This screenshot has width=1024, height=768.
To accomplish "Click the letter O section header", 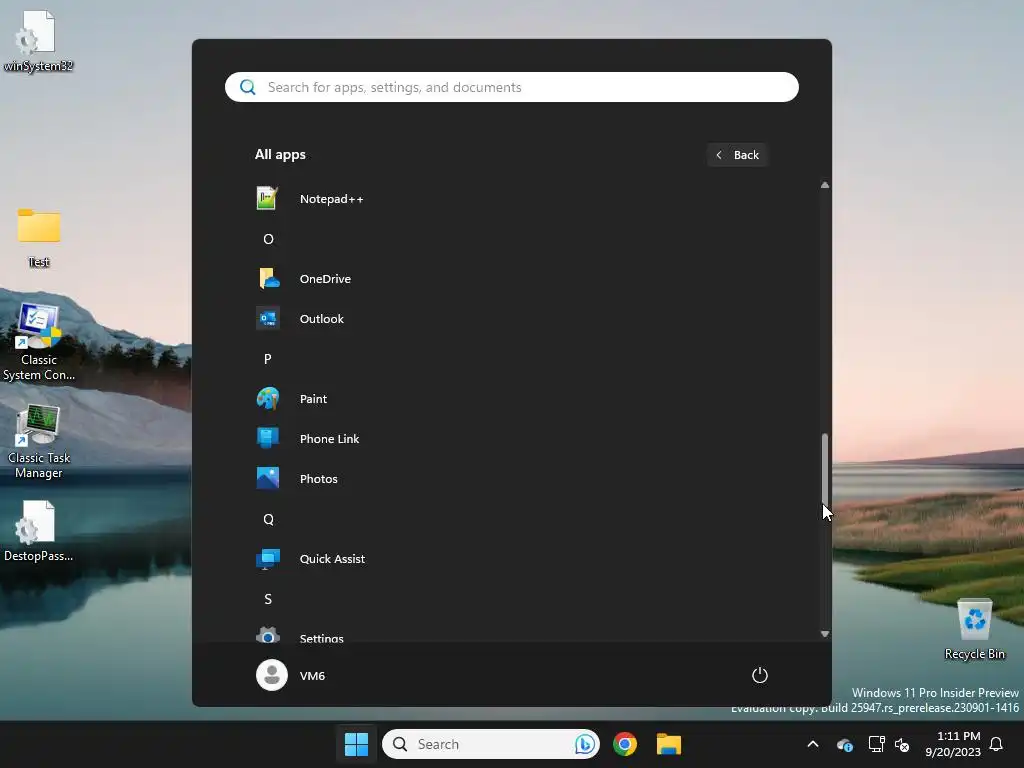I will point(268,239).
